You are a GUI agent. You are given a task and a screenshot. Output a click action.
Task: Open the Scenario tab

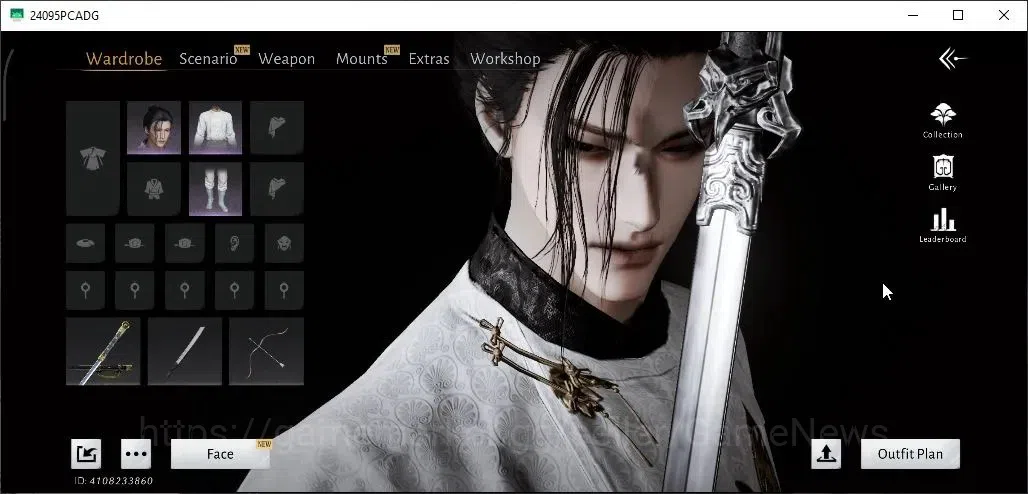[208, 59]
